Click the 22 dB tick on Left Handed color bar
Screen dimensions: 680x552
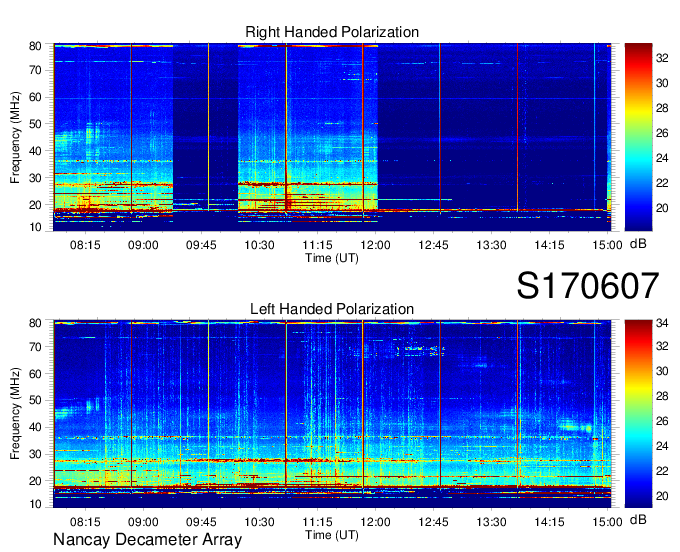[x=662, y=471]
